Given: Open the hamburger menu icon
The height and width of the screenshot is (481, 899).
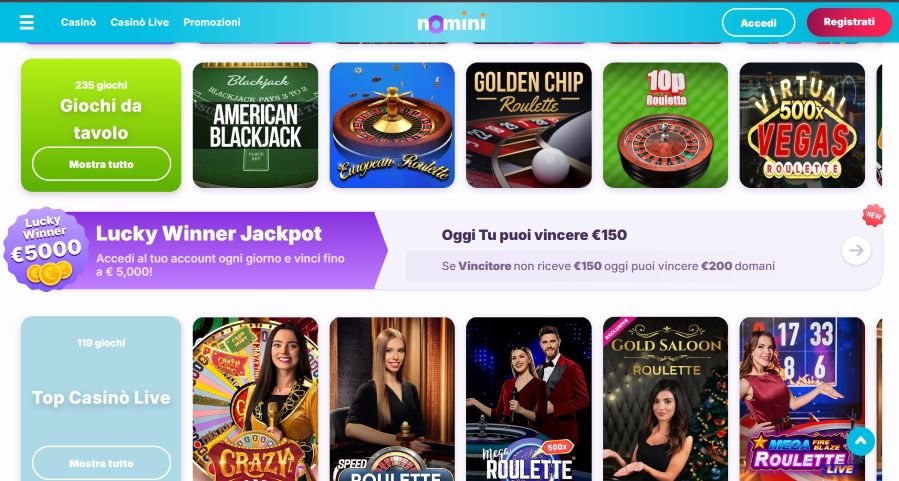Looking at the screenshot, I should click(26, 22).
